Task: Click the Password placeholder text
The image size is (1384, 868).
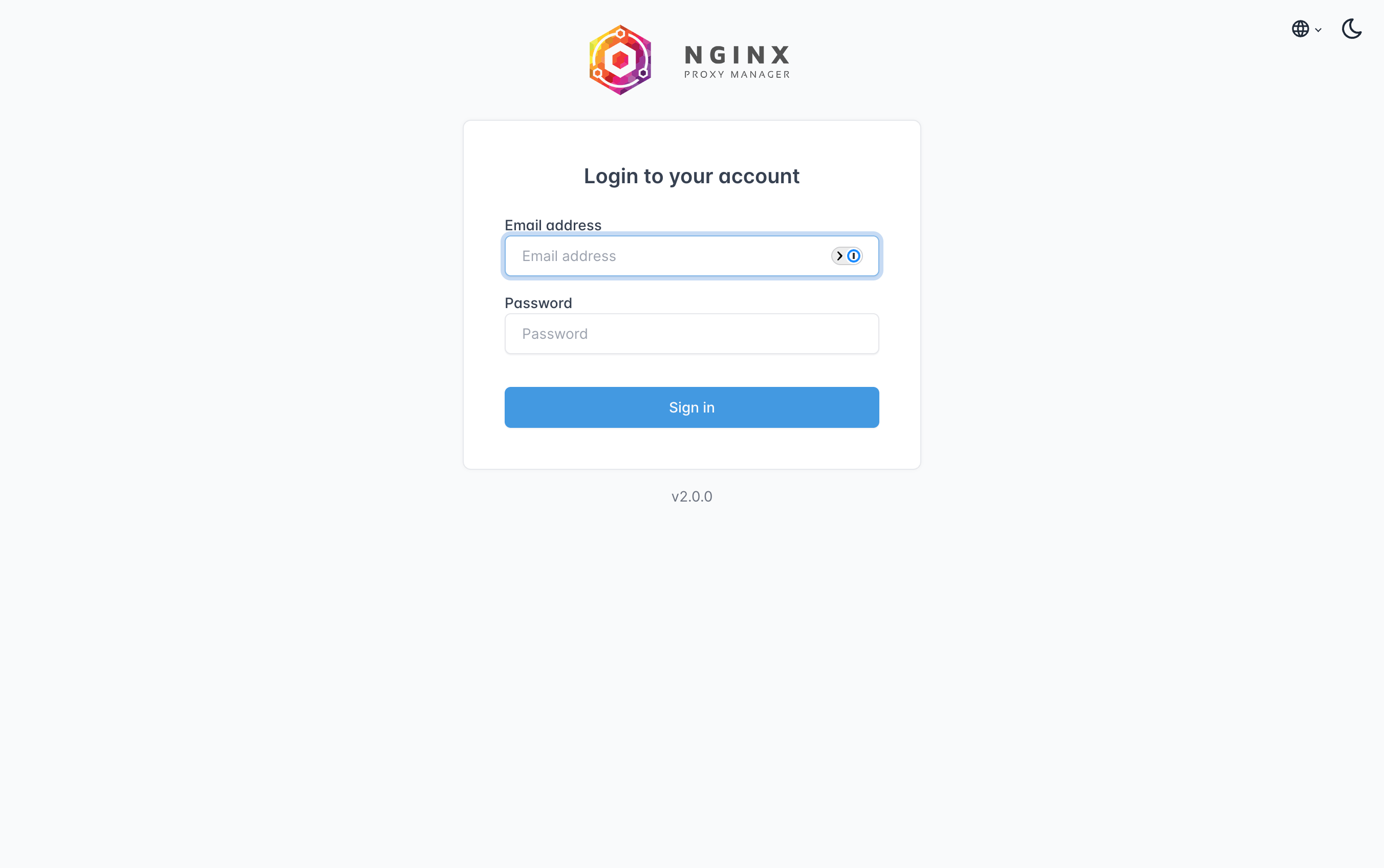Action: (x=554, y=334)
